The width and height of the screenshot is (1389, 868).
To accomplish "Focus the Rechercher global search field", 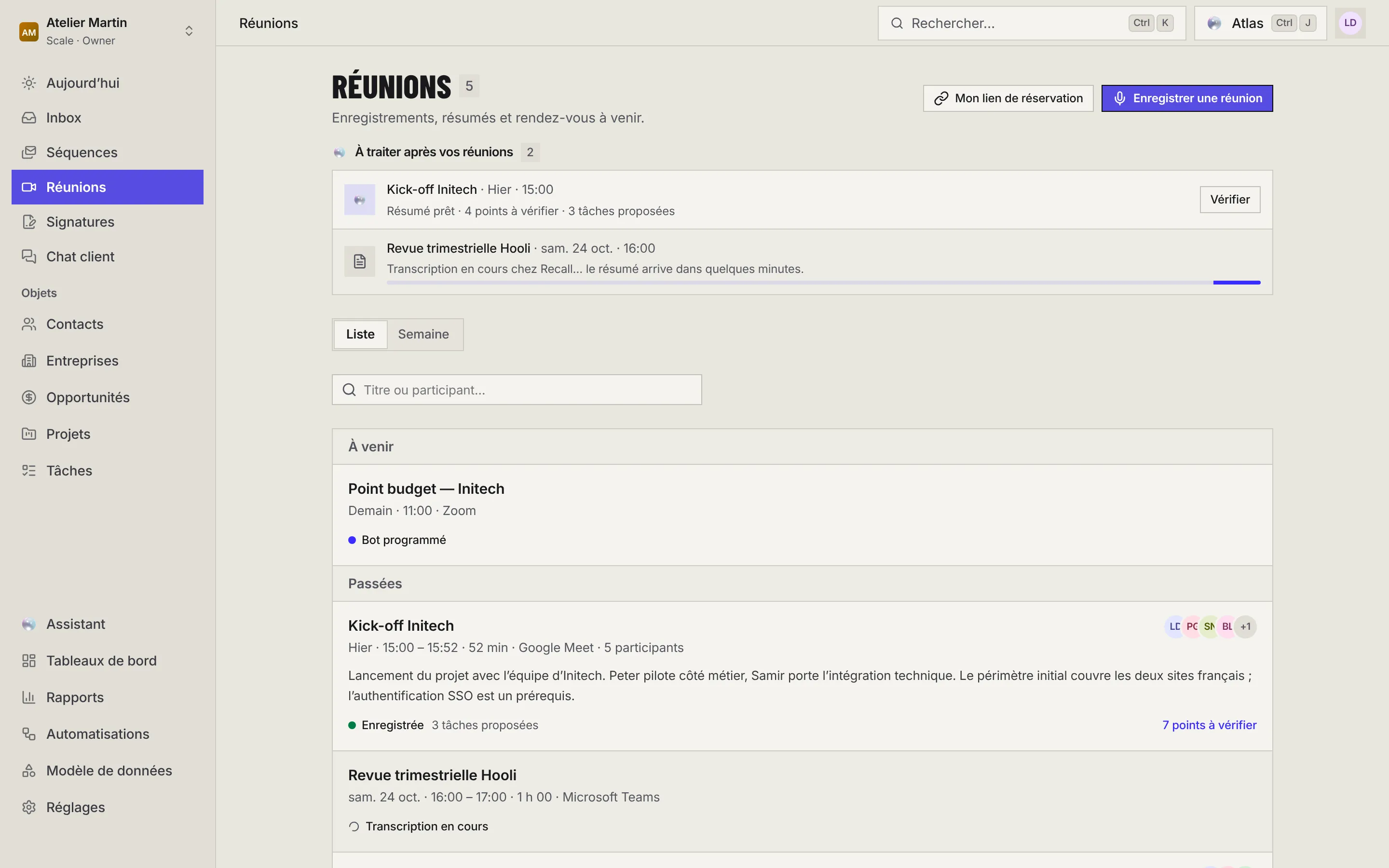I will click(1032, 24).
